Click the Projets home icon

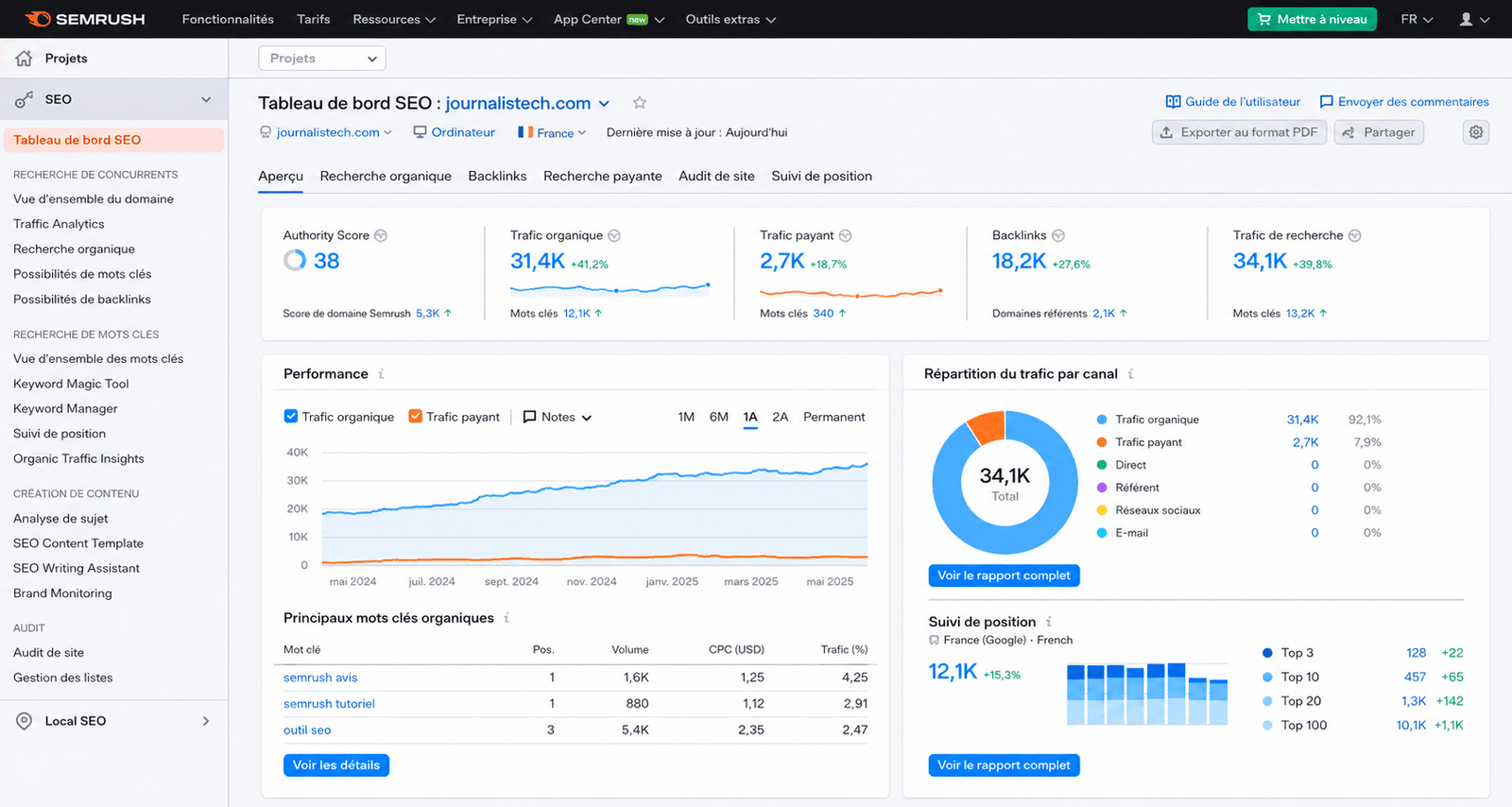pos(25,59)
